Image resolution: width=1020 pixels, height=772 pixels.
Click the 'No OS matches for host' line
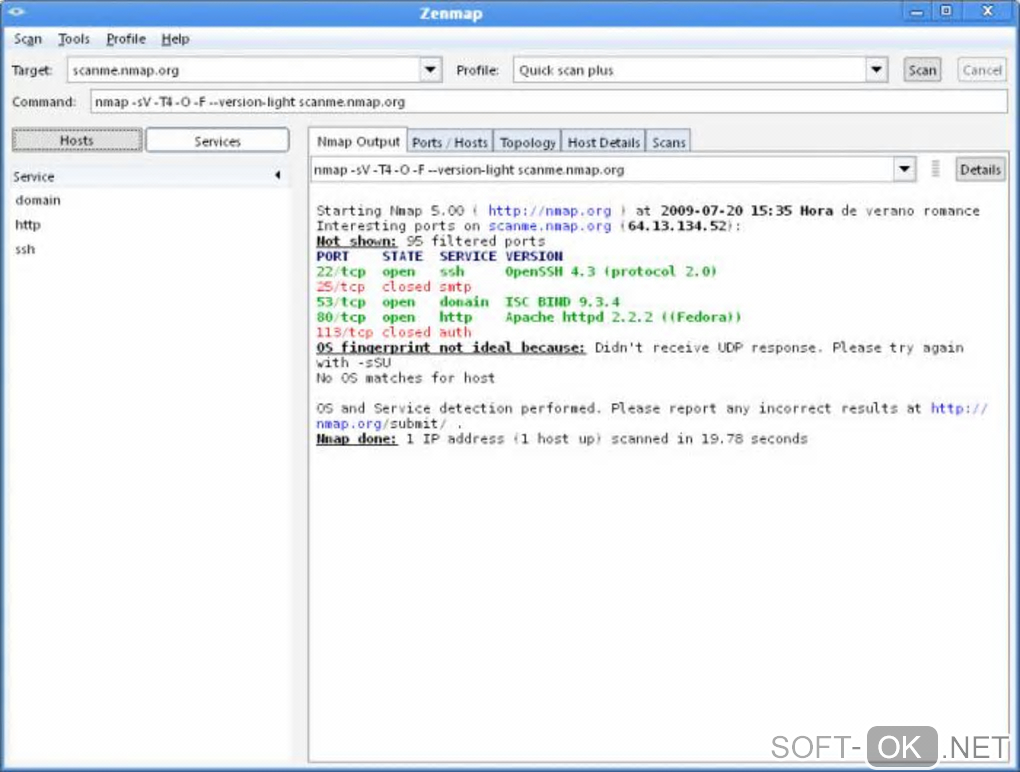[405, 378]
